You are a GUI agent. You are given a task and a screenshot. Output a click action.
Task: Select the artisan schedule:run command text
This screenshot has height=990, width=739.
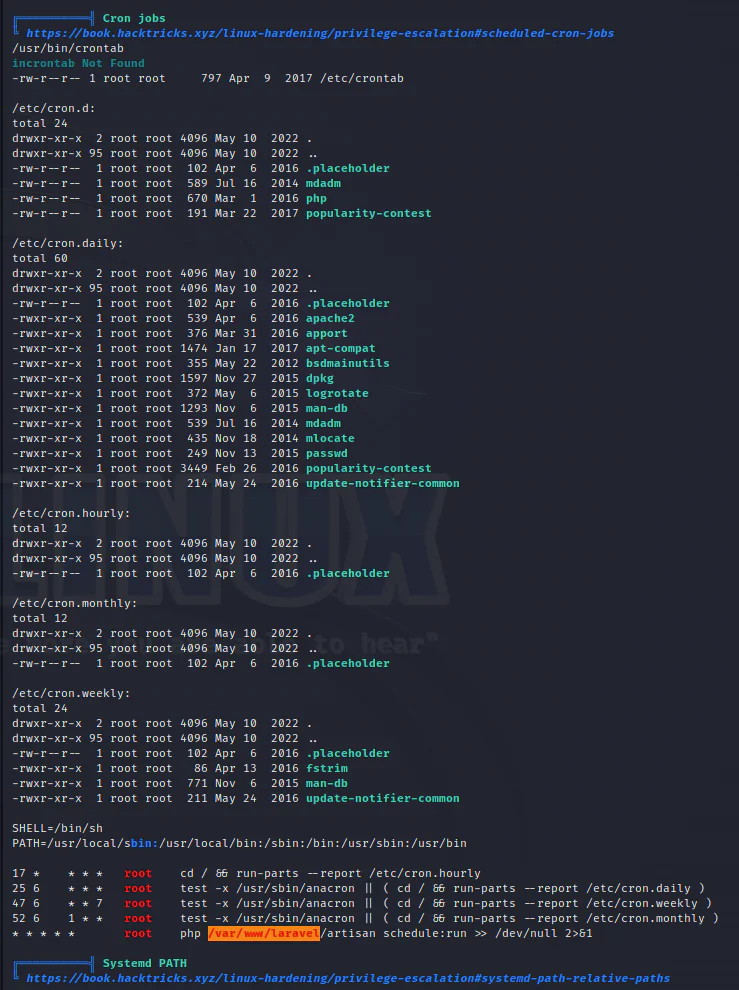pos(394,933)
